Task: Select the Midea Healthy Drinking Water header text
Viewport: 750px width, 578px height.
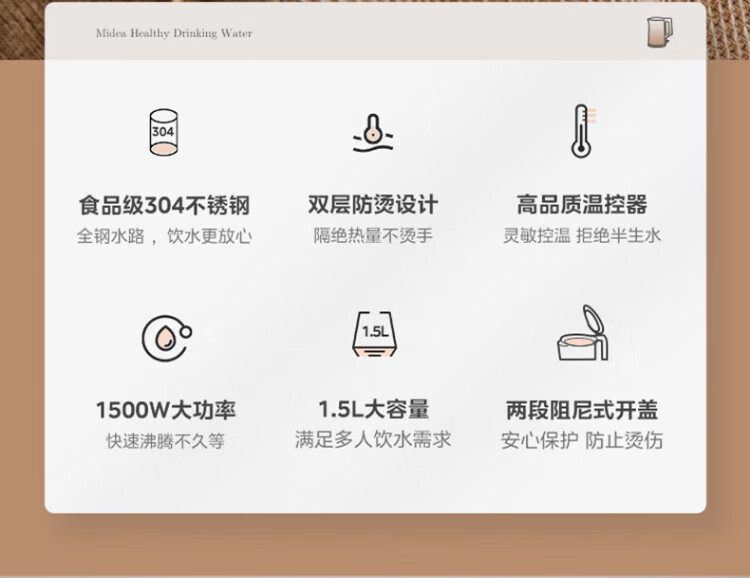Action: 174,33
